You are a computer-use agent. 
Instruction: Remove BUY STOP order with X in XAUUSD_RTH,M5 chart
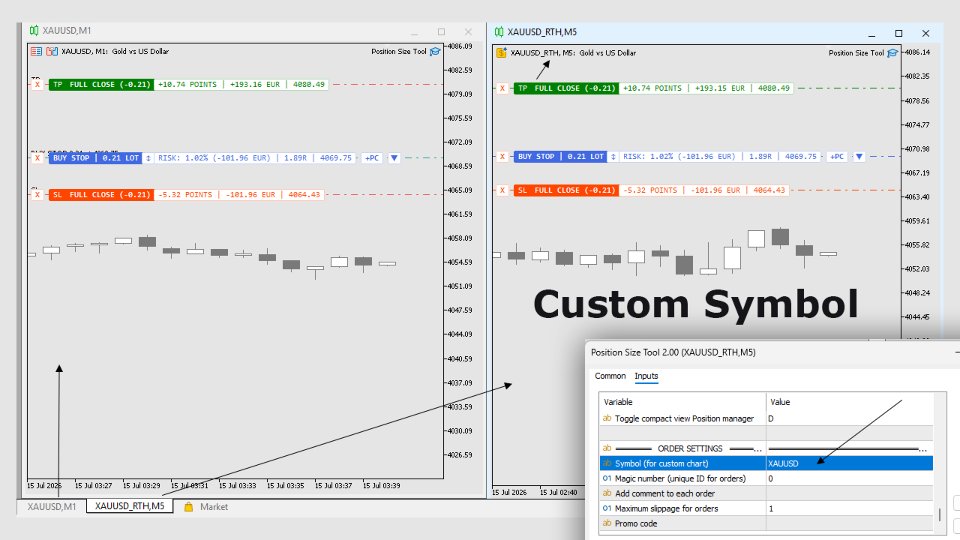click(503, 157)
